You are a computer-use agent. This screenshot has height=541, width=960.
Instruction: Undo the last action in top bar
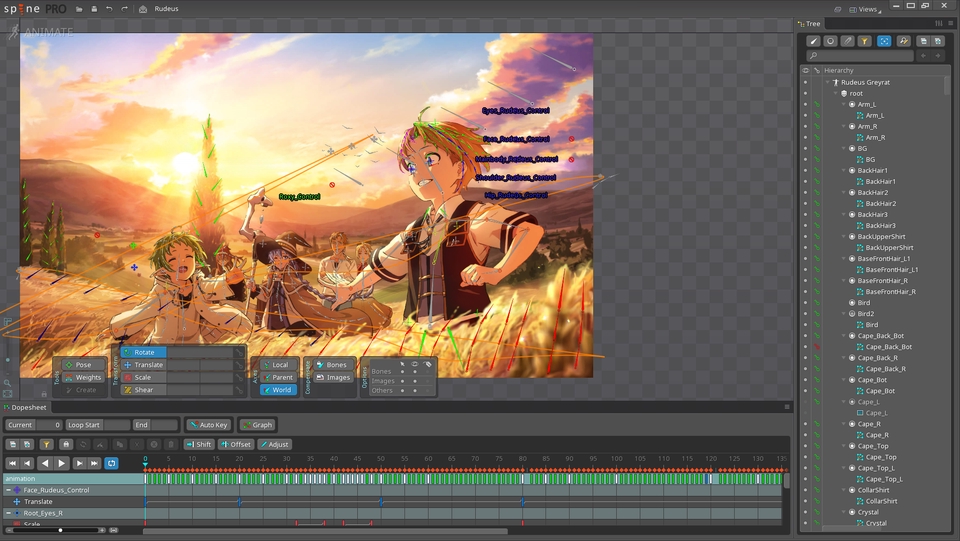tap(109, 9)
